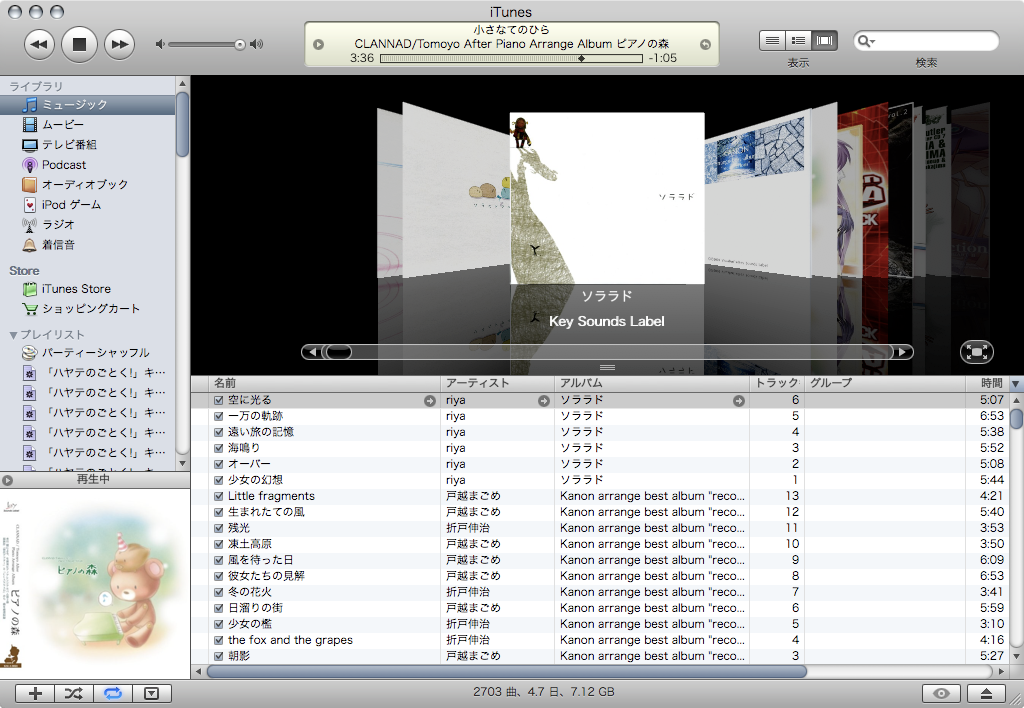Click the テレビ番組 TV screen icon
Screen dimensions: 1024x708
pyautogui.click(x=29, y=145)
